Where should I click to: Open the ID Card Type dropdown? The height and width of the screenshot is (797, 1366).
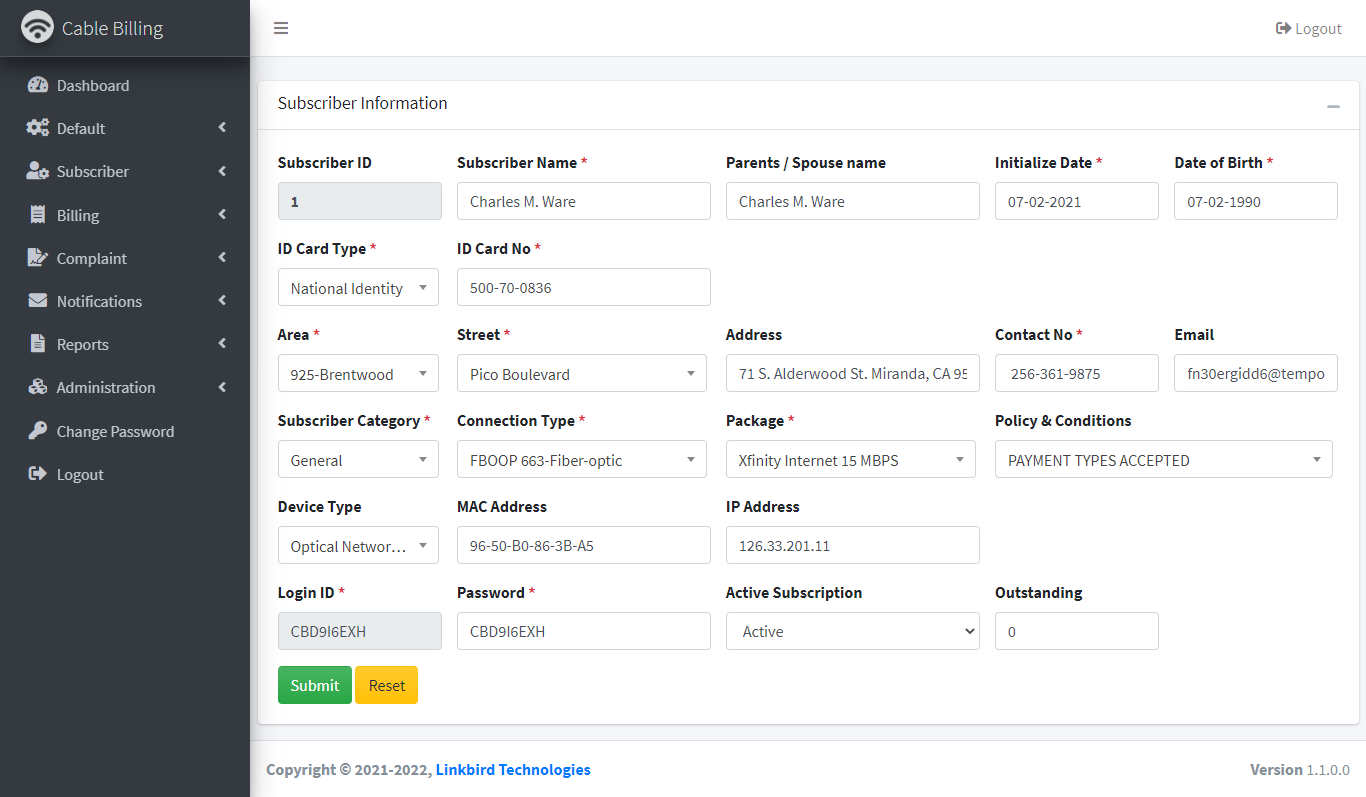[358, 288]
